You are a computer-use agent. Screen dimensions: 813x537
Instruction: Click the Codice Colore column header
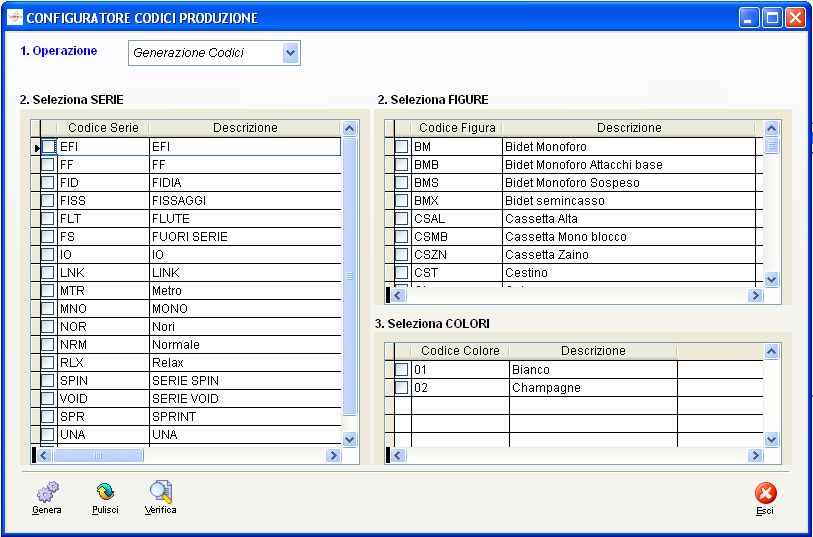(x=460, y=351)
